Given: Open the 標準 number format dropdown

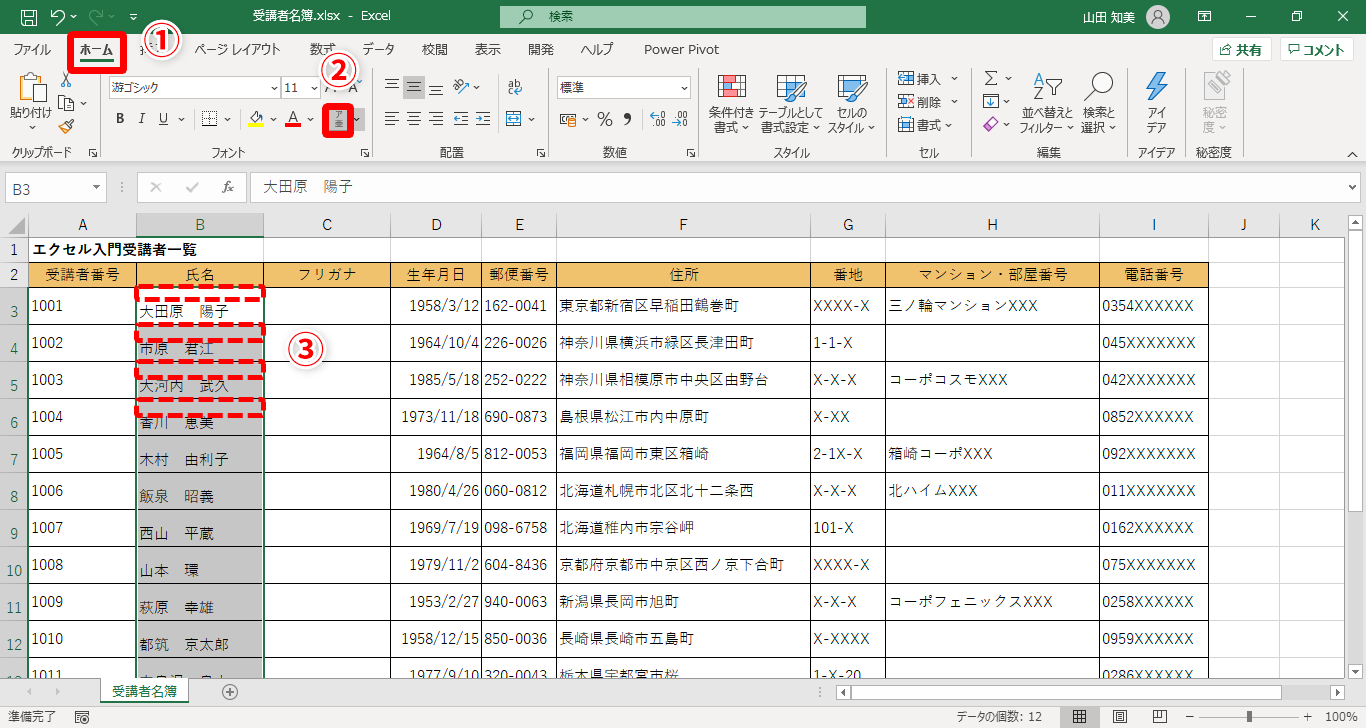Looking at the screenshot, I should pyautogui.click(x=683, y=87).
